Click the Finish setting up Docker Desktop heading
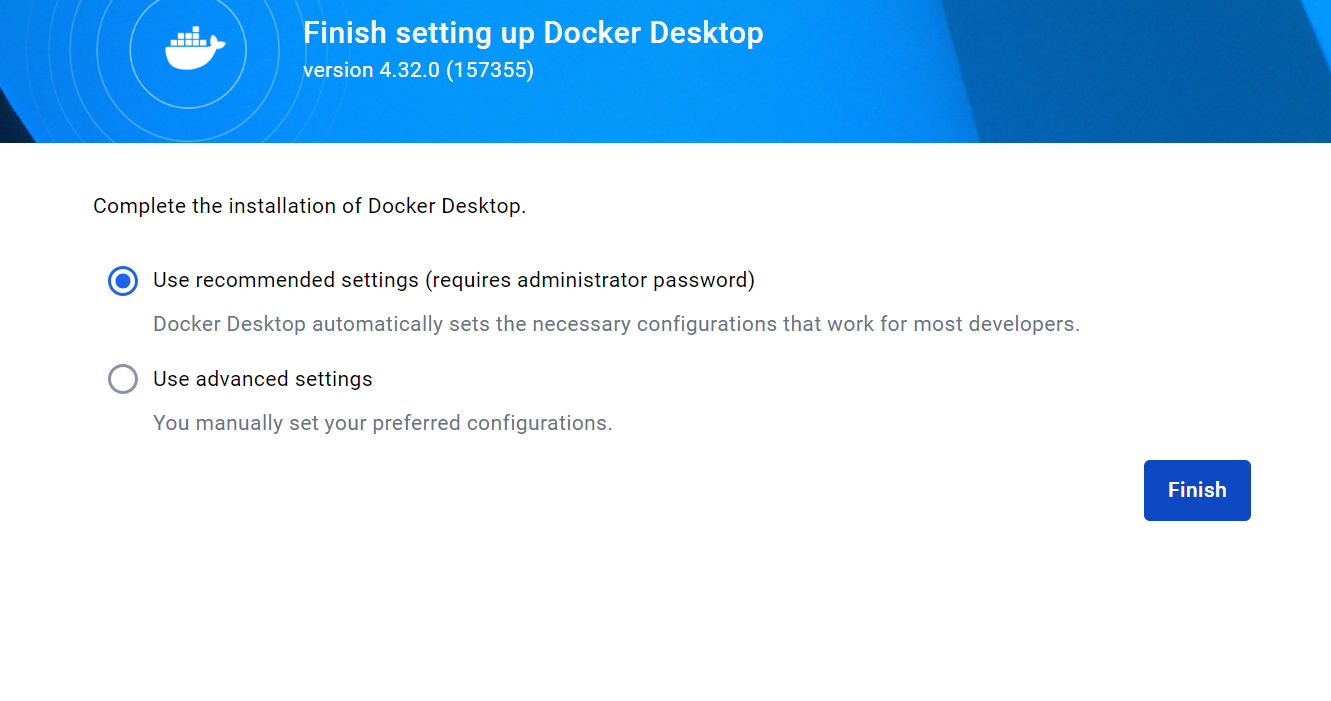1331x701 pixels. [x=533, y=32]
